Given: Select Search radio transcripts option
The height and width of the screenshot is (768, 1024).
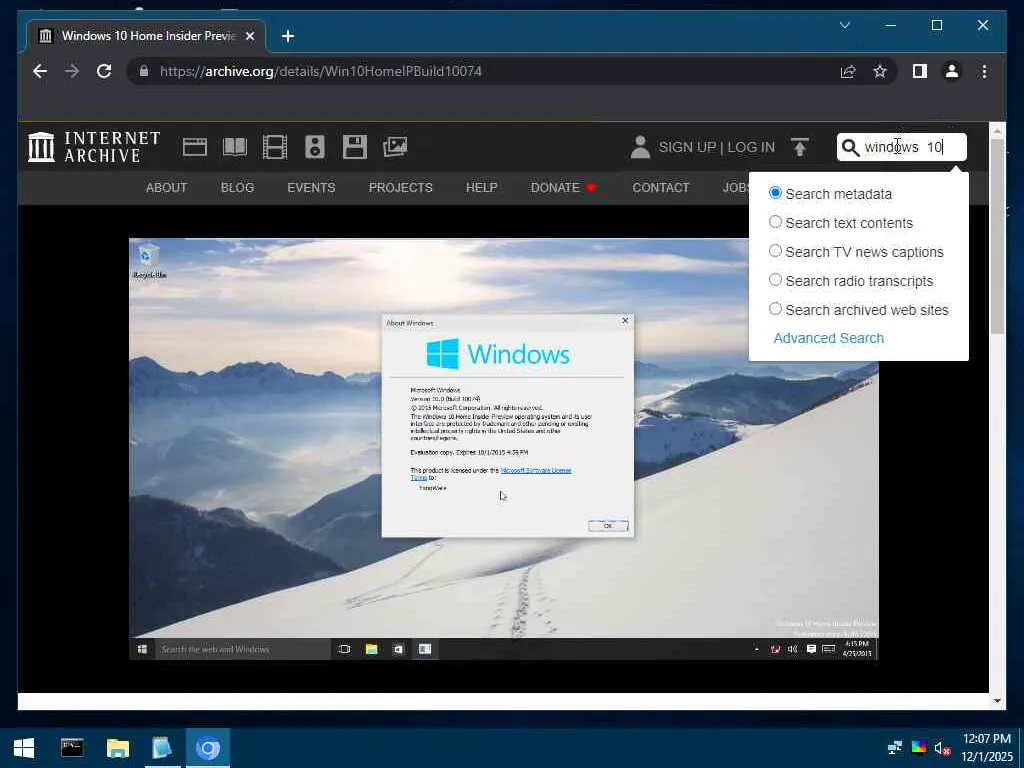Looking at the screenshot, I should (x=775, y=280).
